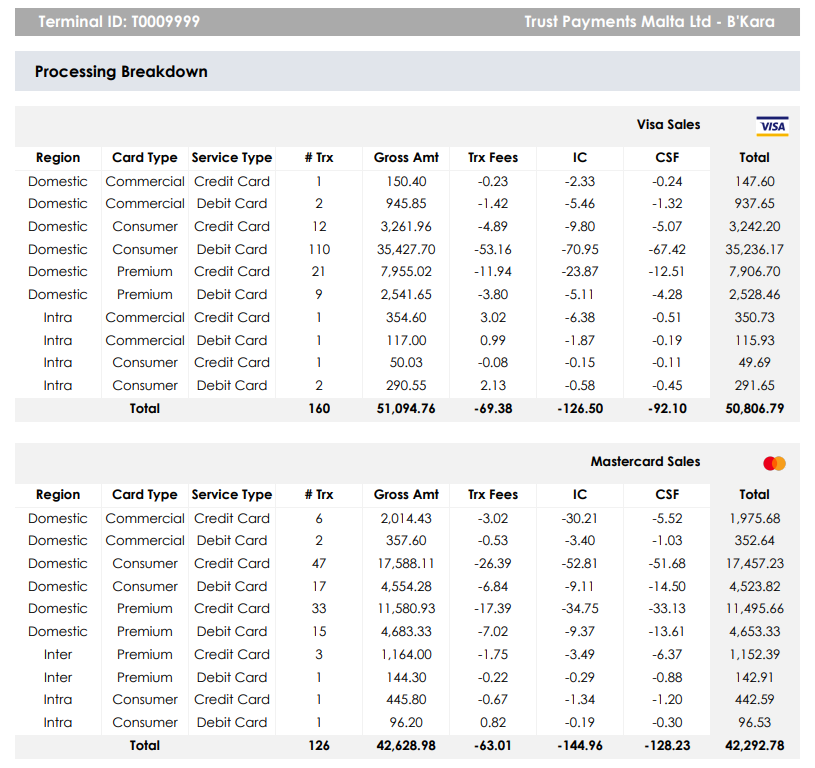Click the Mastercard logo icon
Image resolution: width=815 pixels, height=768 pixels.
coord(774,463)
